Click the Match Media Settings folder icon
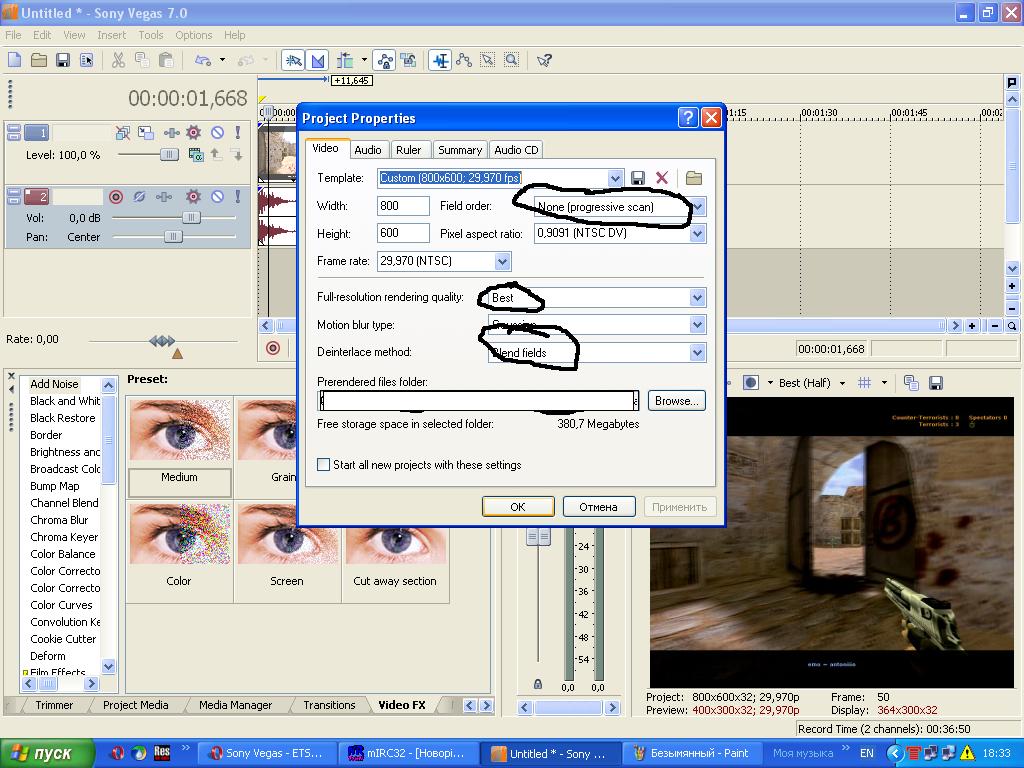 click(x=693, y=178)
